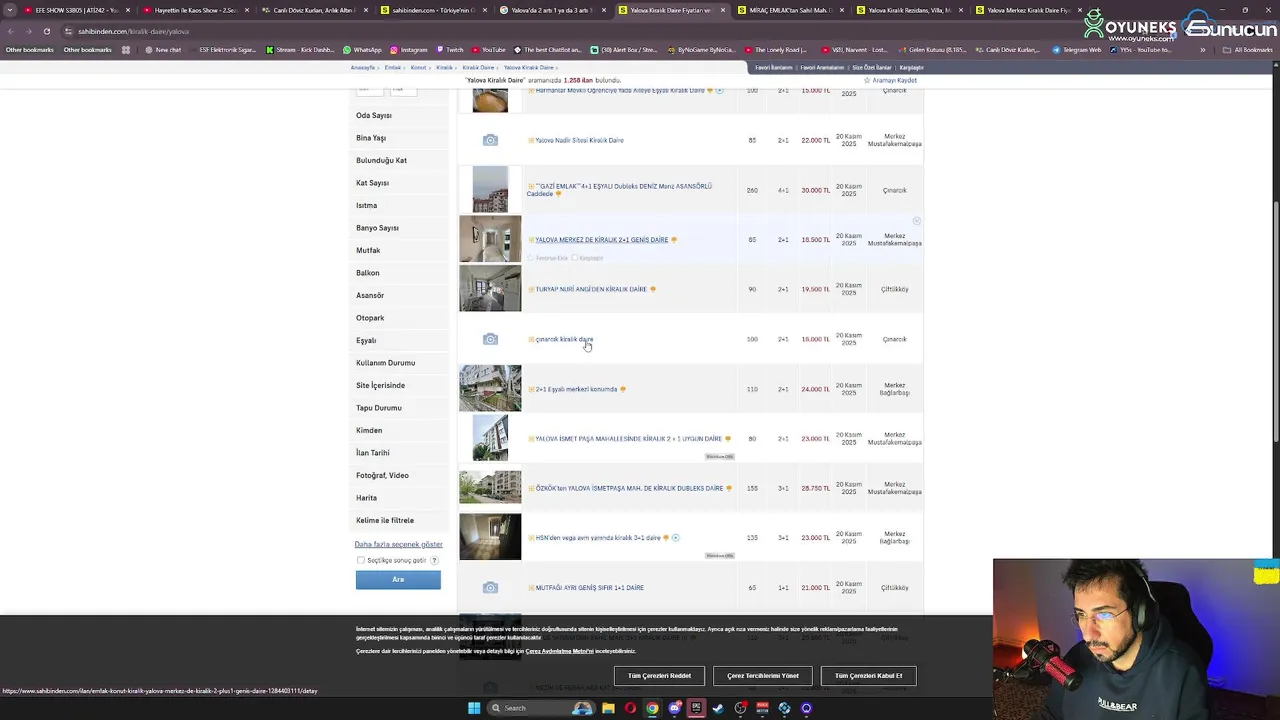Click thumbnail of 2+1 Eşyalı merkezi konumda listing
This screenshot has height=720, width=1280.
coord(490,388)
